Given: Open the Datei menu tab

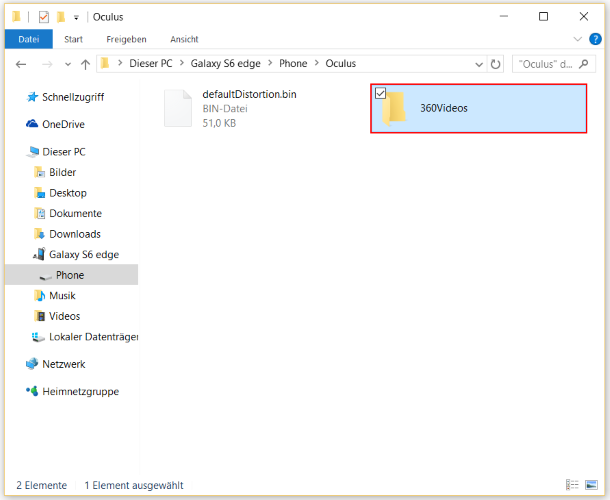Looking at the screenshot, I should point(29,39).
